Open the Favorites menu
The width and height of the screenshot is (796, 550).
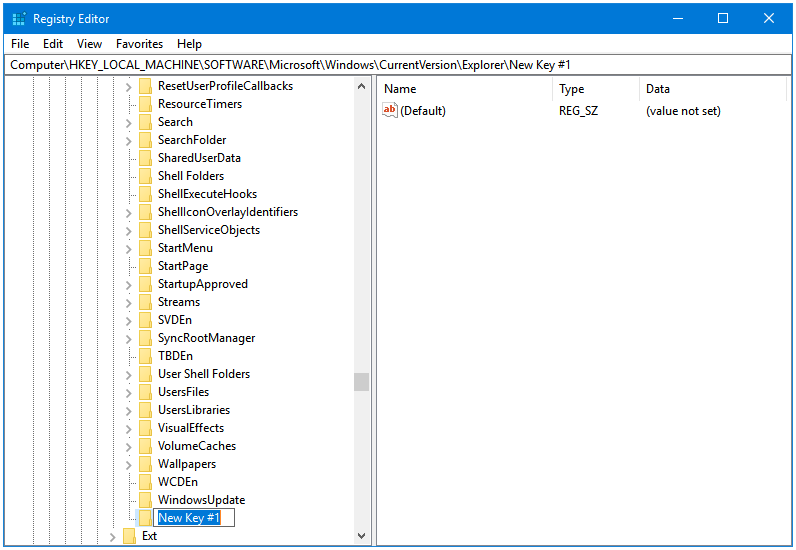[x=139, y=44]
